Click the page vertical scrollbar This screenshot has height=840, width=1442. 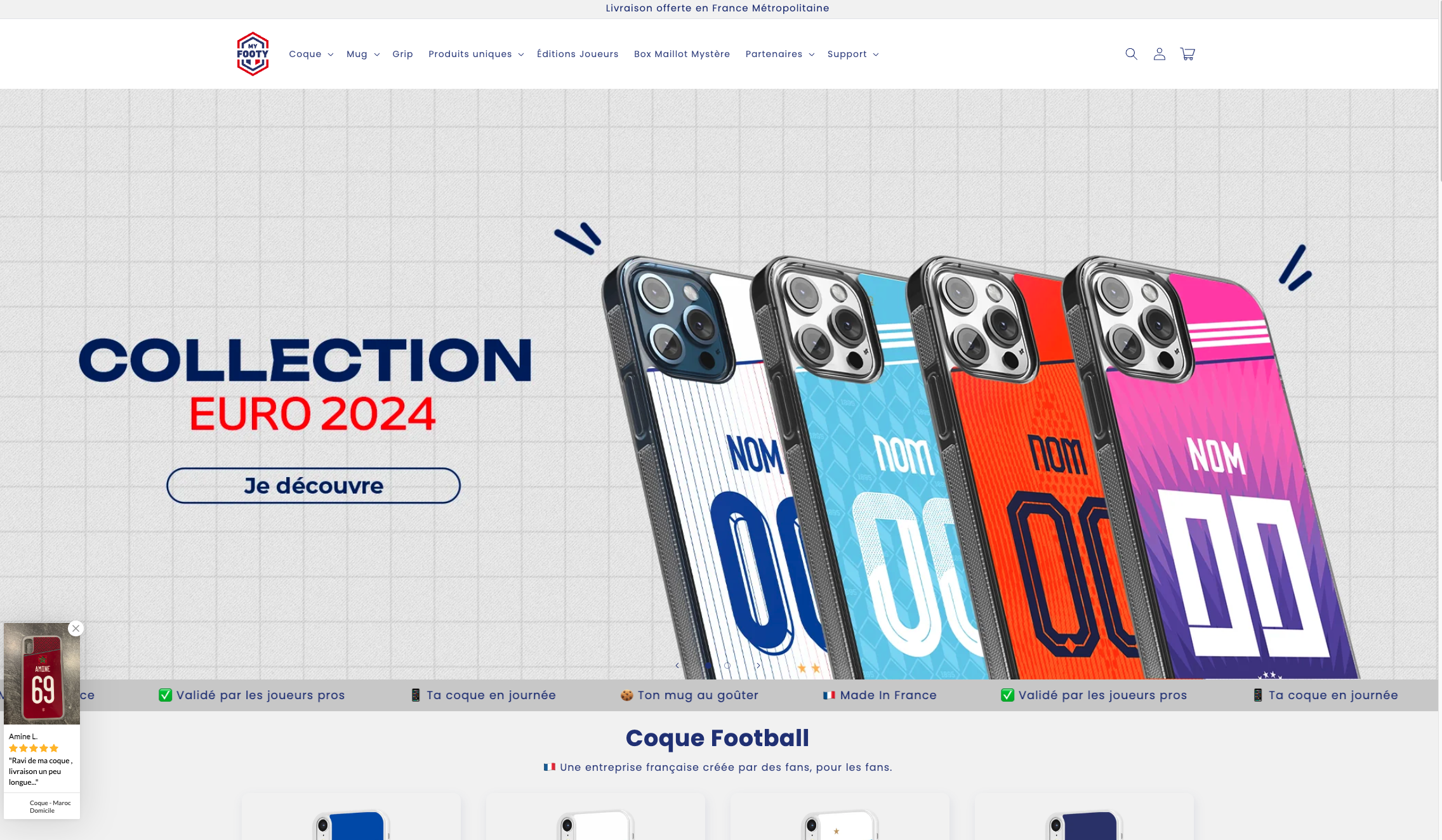(1440, 420)
